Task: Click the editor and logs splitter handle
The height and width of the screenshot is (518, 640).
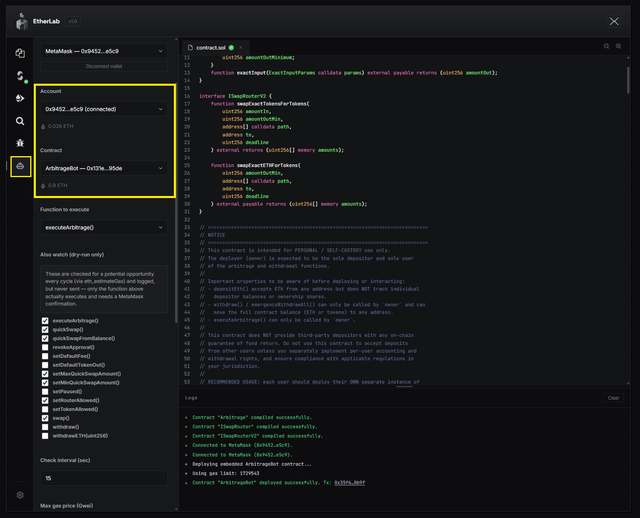Action: point(404,387)
